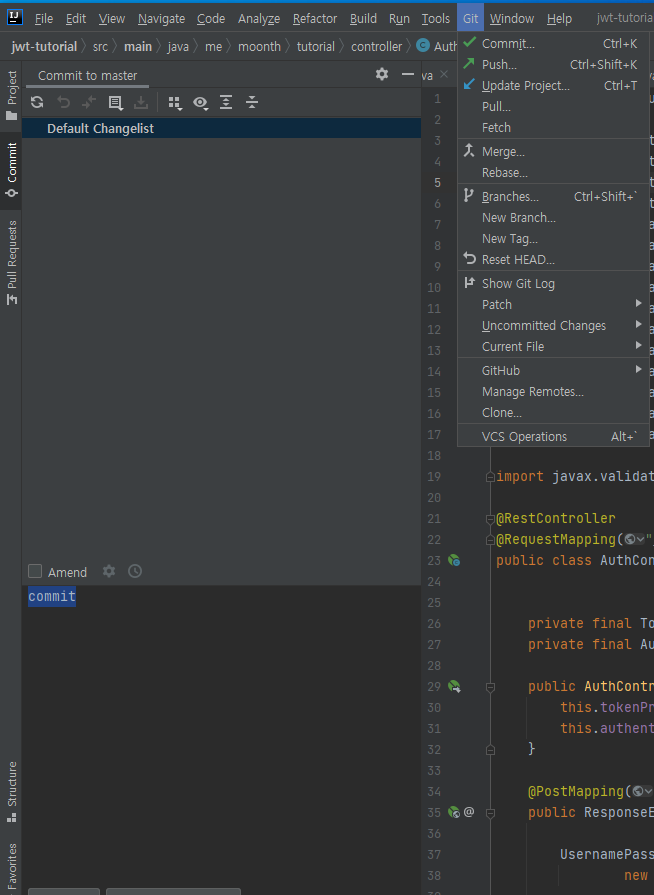Show commit message history clock icon
This screenshot has width=654, height=895.
135,571
